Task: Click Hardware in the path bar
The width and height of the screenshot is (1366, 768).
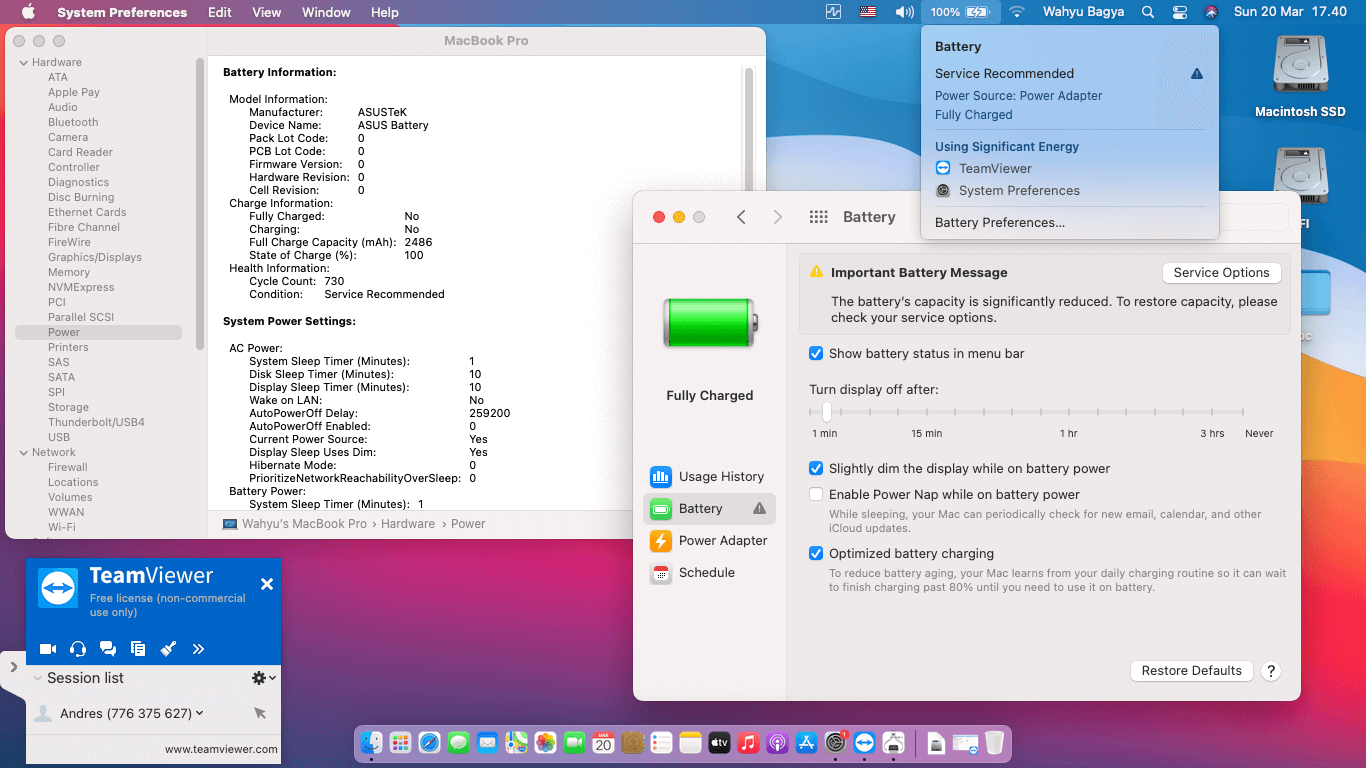Action: point(408,524)
